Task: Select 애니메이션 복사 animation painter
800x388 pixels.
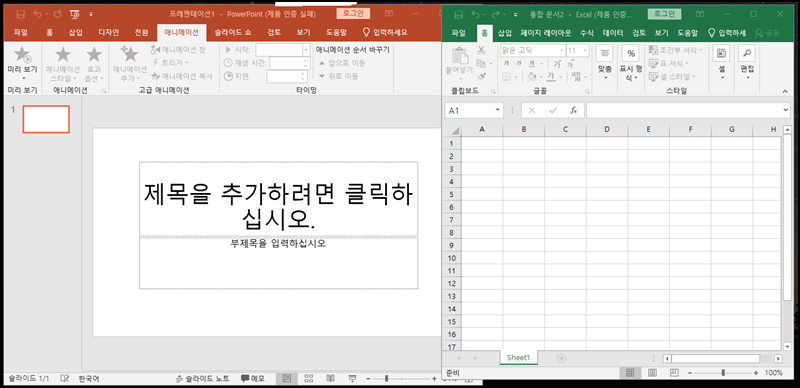Action: point(182,76)
